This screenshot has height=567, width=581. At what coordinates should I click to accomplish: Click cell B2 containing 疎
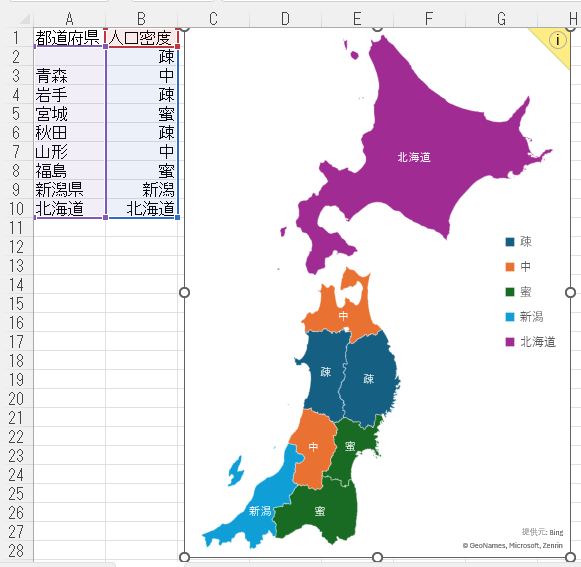click(141, 57)
